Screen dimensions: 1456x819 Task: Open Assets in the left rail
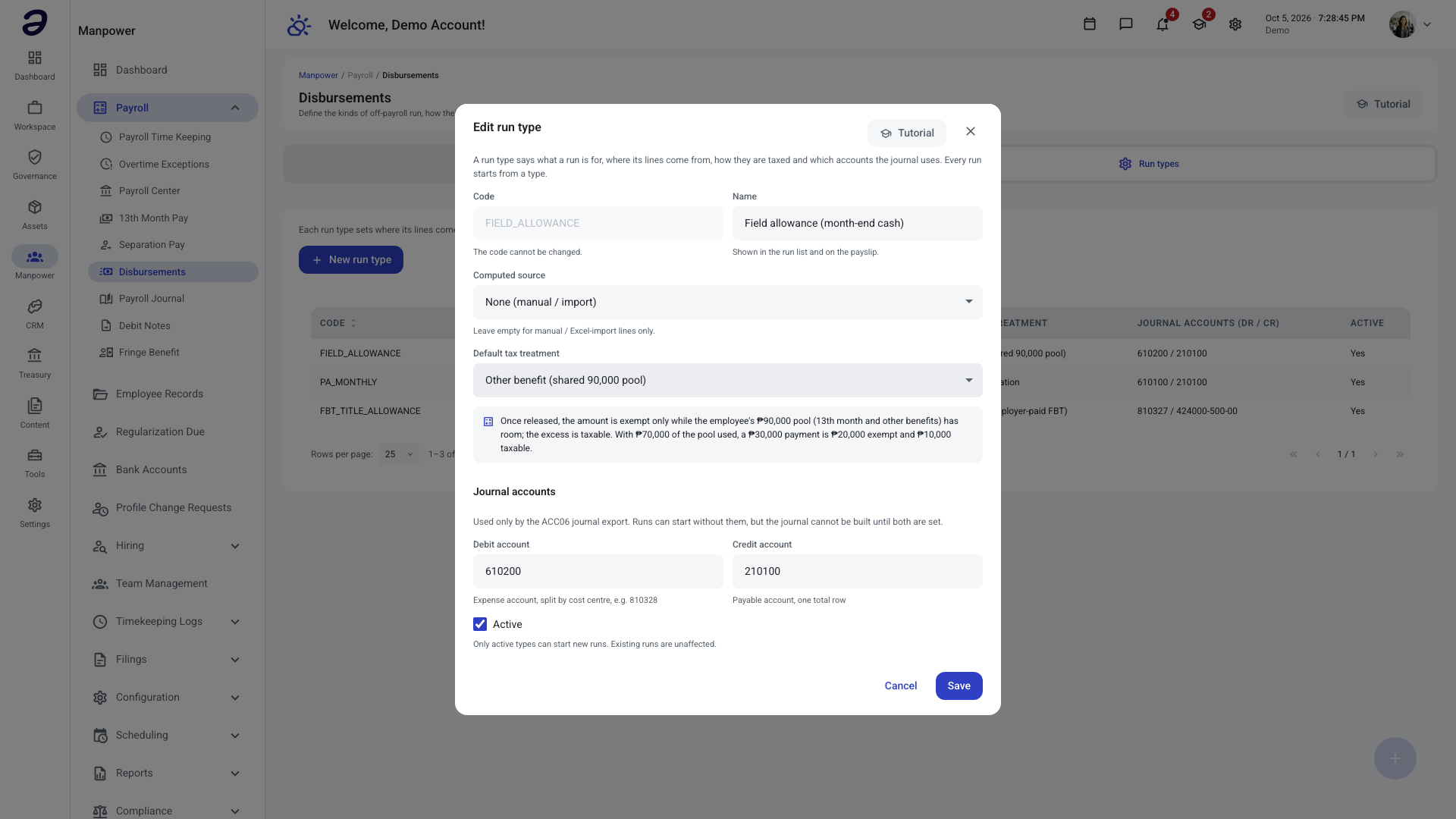(x=35, y=215)
